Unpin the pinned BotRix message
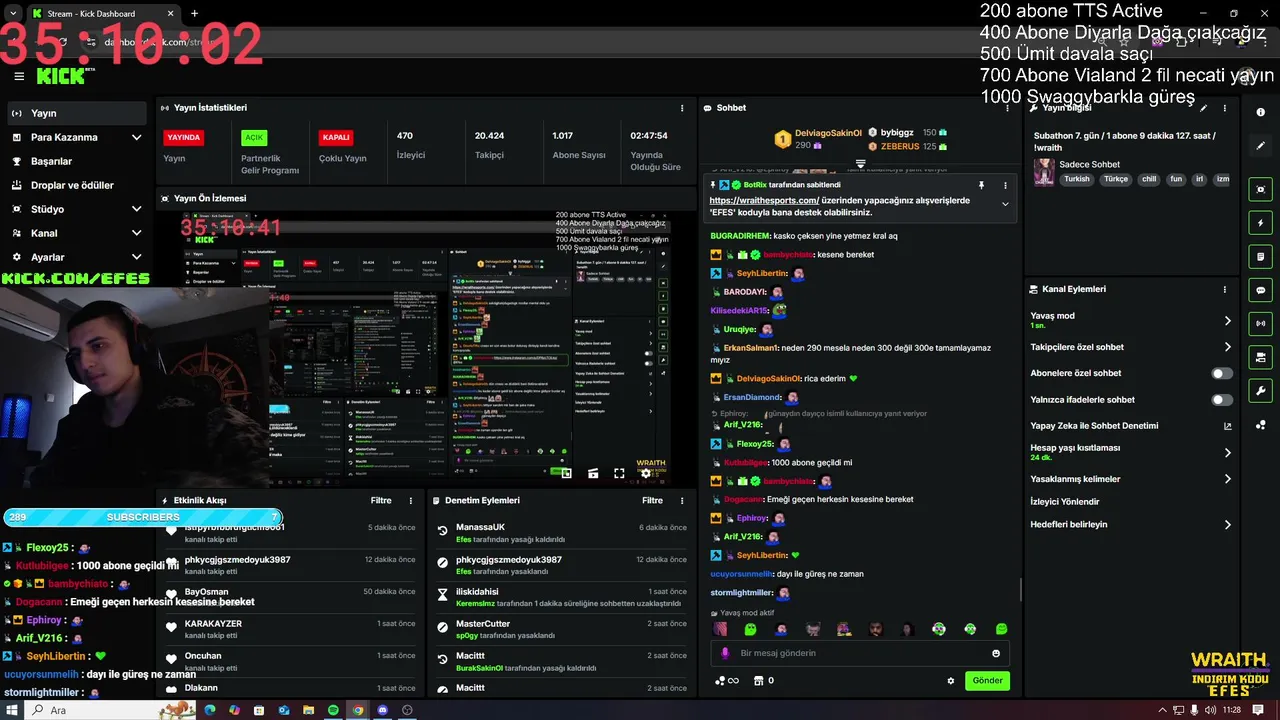 tap(981, 185)
